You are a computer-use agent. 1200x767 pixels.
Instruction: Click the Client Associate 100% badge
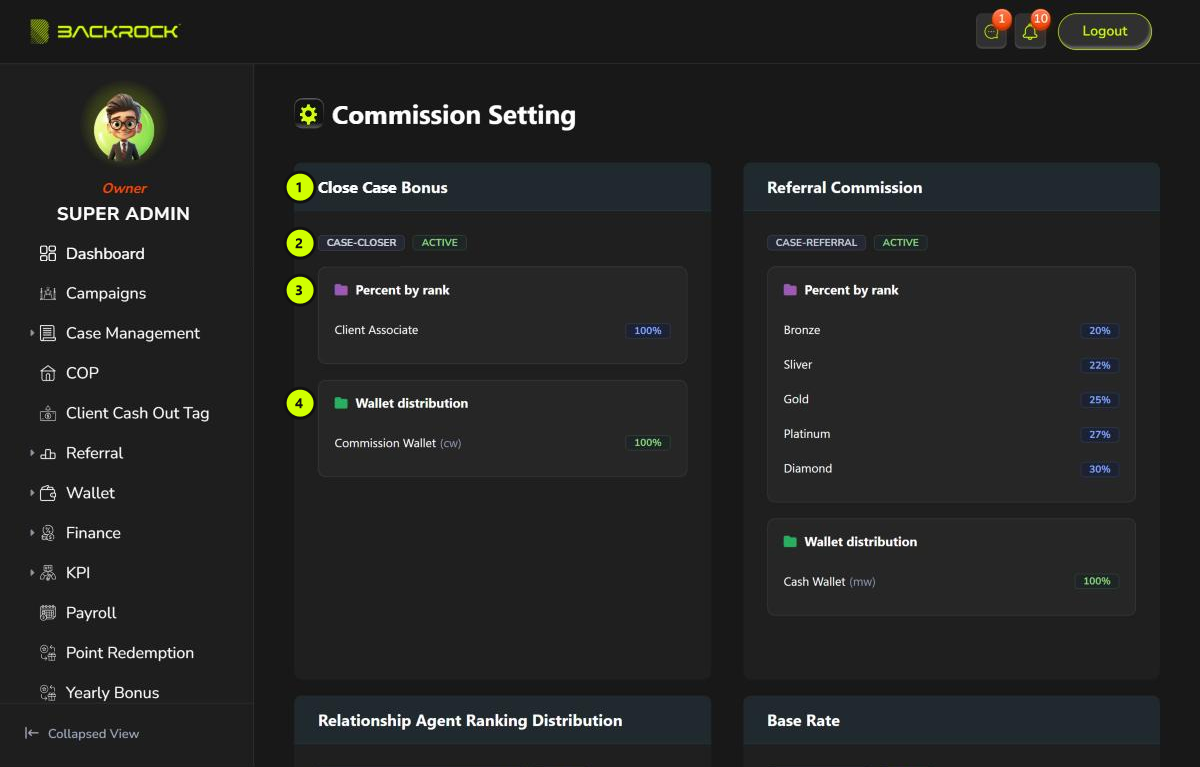[648, 330]
